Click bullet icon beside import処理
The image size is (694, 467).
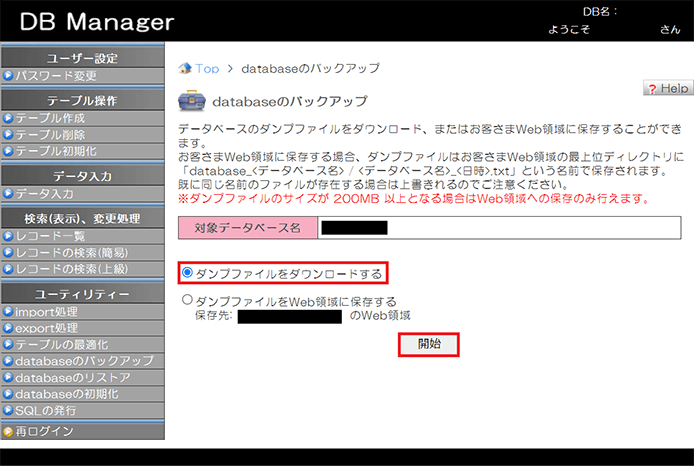pyautogui.click(x=8, y=311)
